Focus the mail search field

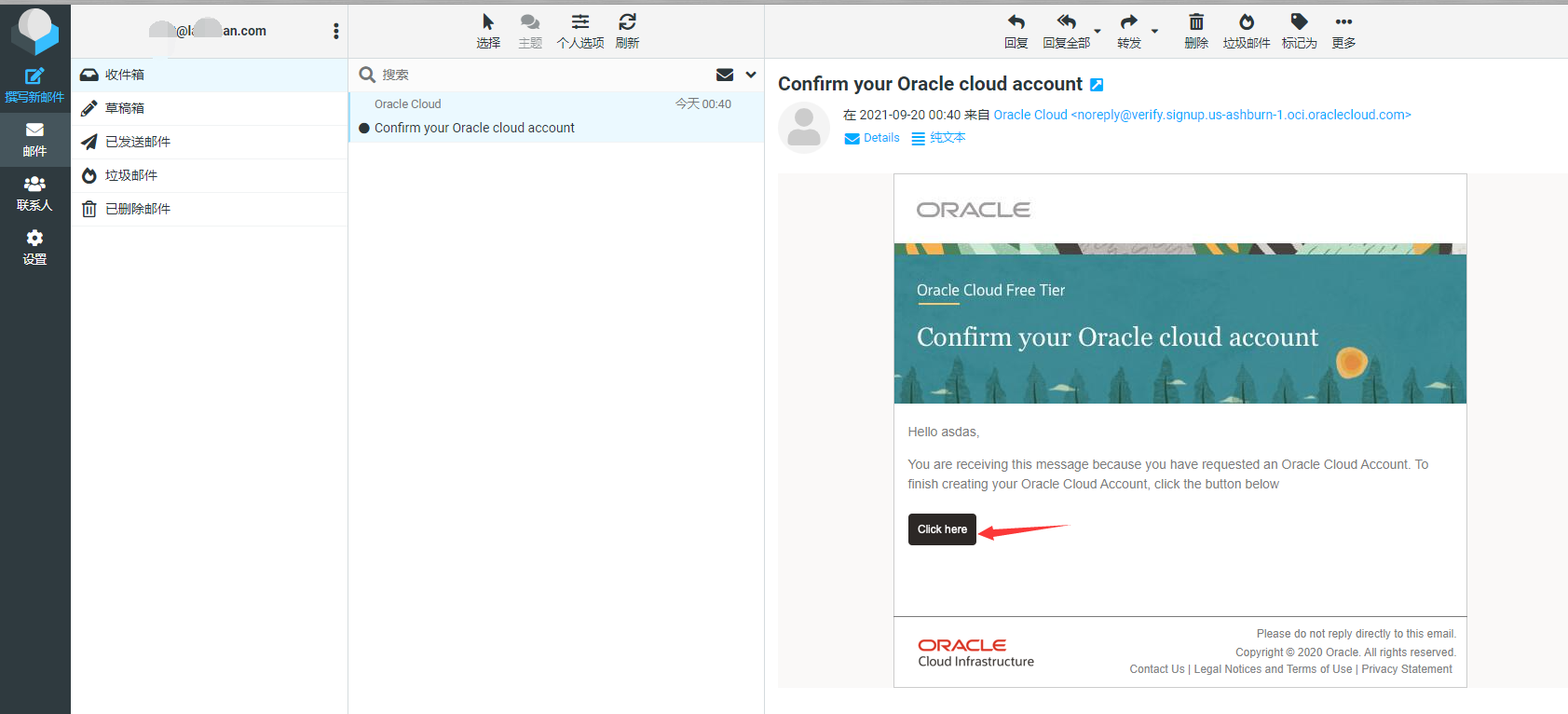(540, 75)
